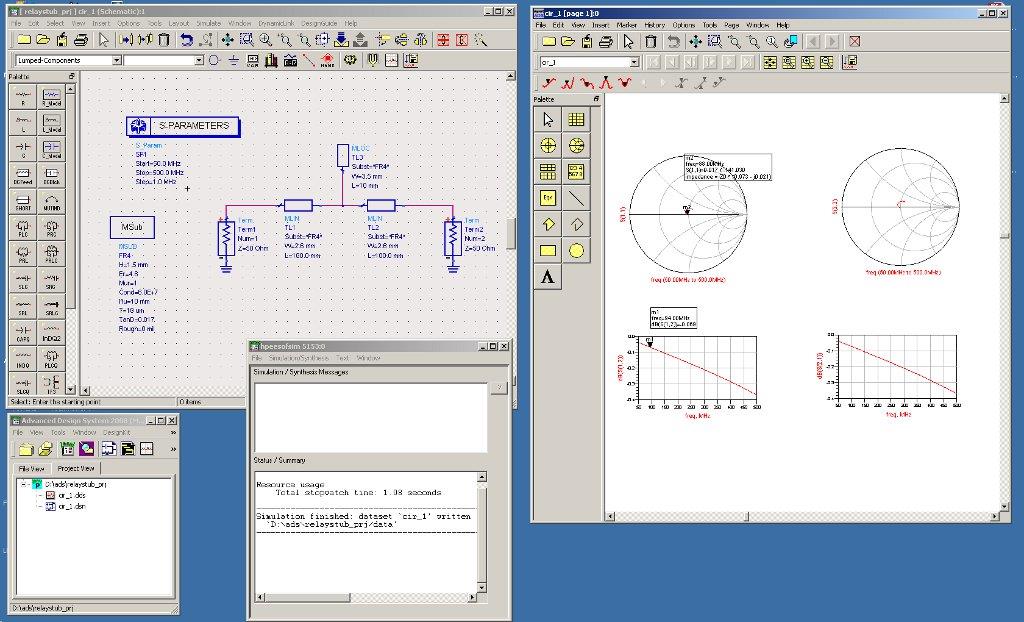1024x622 pixels.
Task: Click the peak marker icon
Action: (x=605, y=83)
